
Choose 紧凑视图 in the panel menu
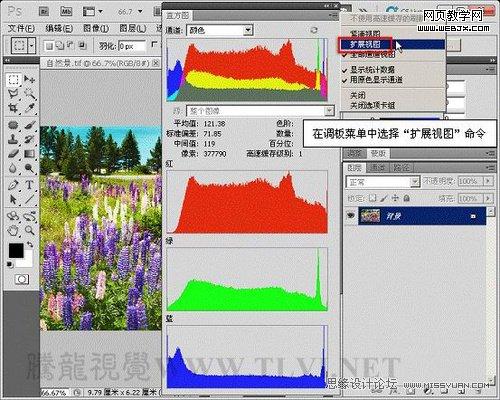pos(365,34)
